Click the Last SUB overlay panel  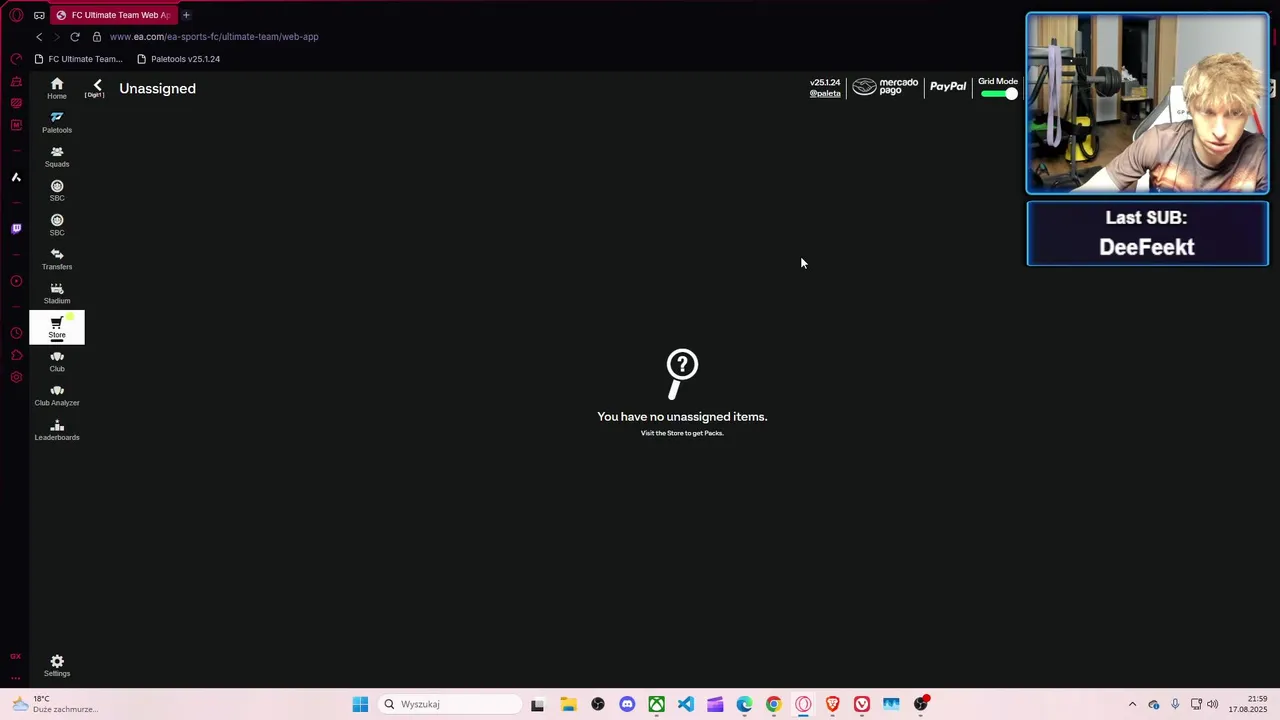pyautogui.click(x=1147, y=234)
